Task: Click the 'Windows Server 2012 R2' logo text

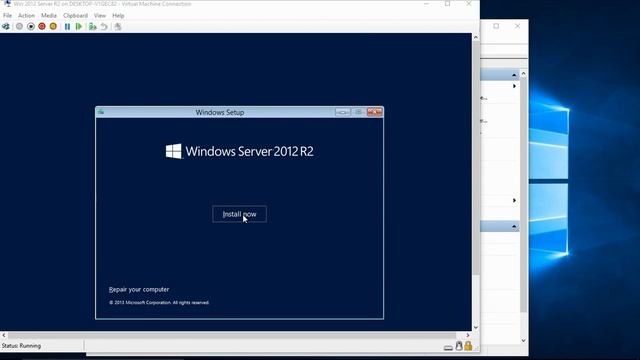Action: tap(249, 151)
